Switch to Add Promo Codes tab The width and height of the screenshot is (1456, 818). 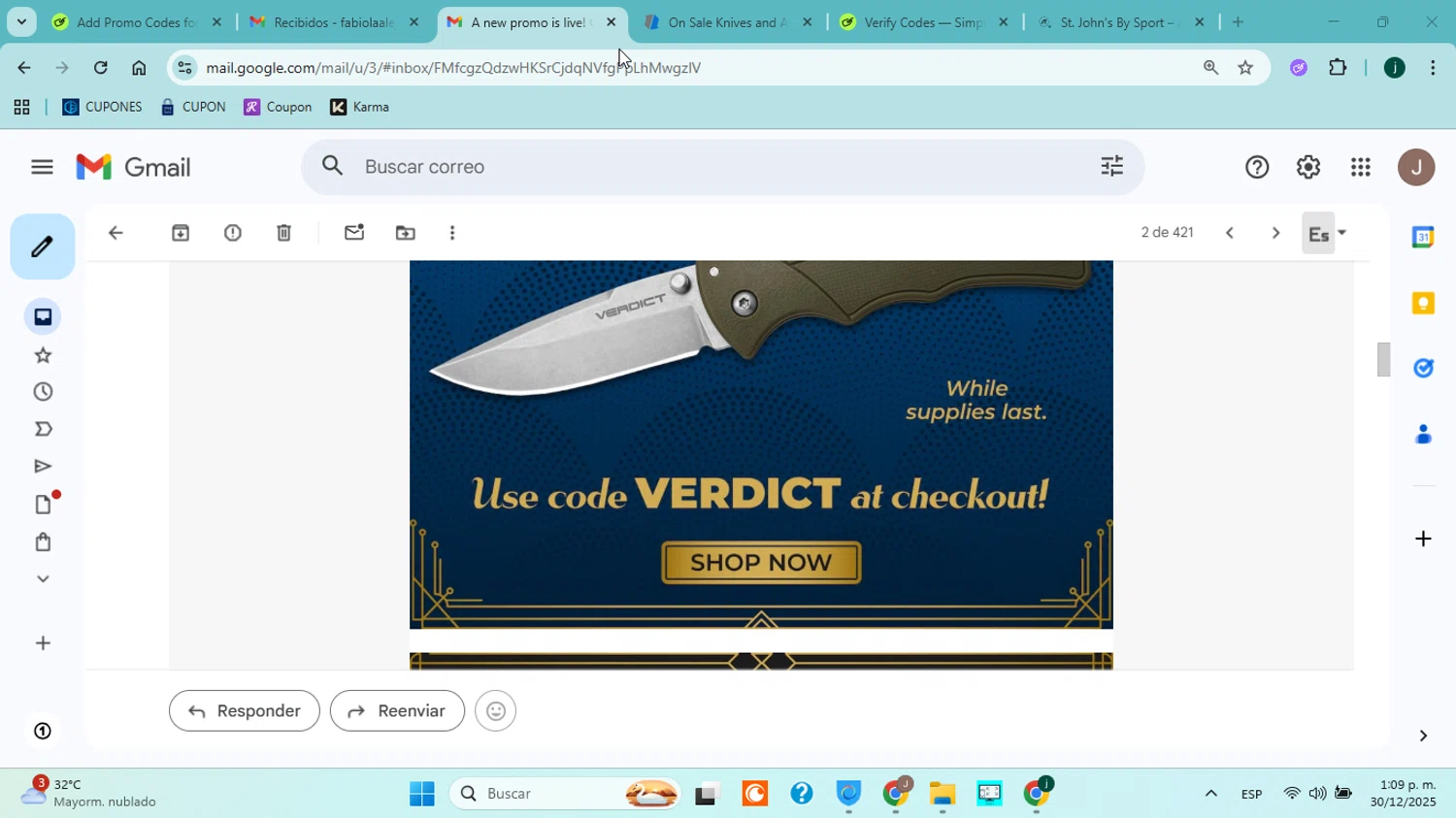138,22
